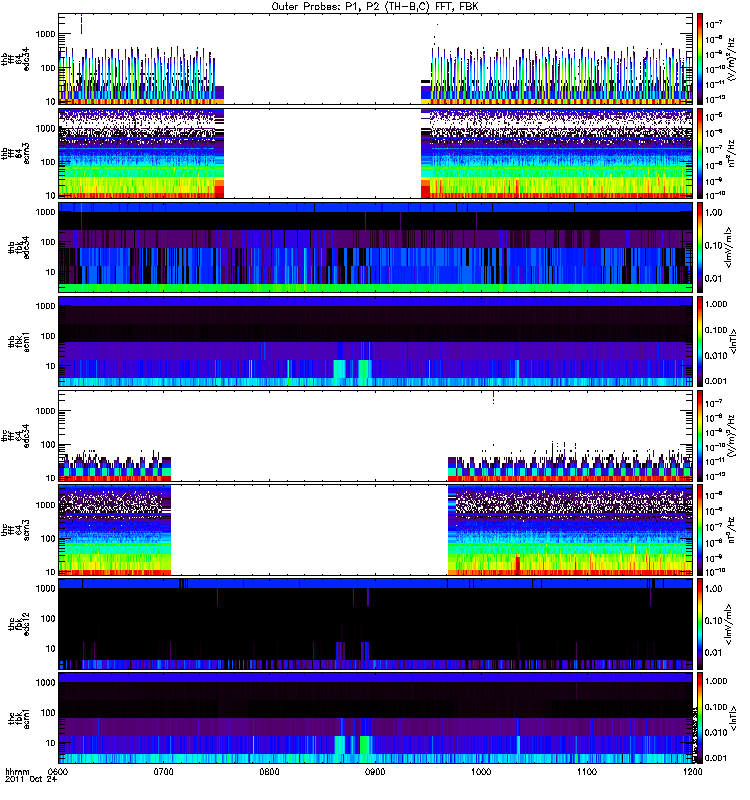Screen dimensions: 750x800
Task: Click the color bar beside the thb fbk scm1 panel
Action: [700, 341]
